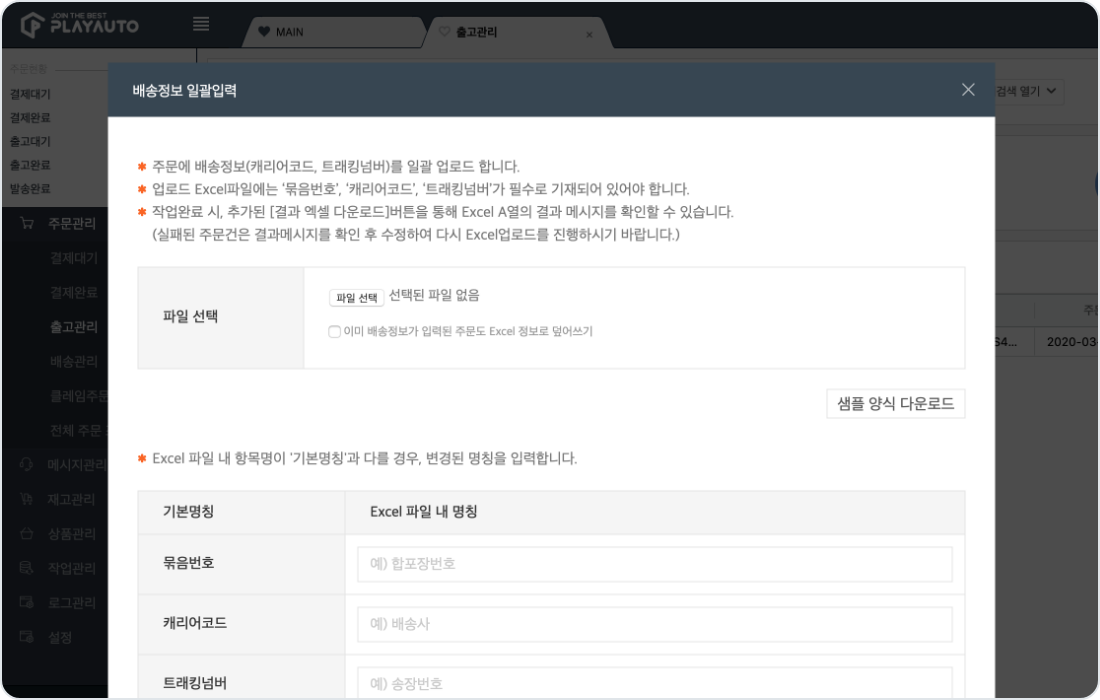1100x700 pixels.
Task: Close the 출고관리 tab with its X
Action: pyautogui.click(x=589, y=35)
